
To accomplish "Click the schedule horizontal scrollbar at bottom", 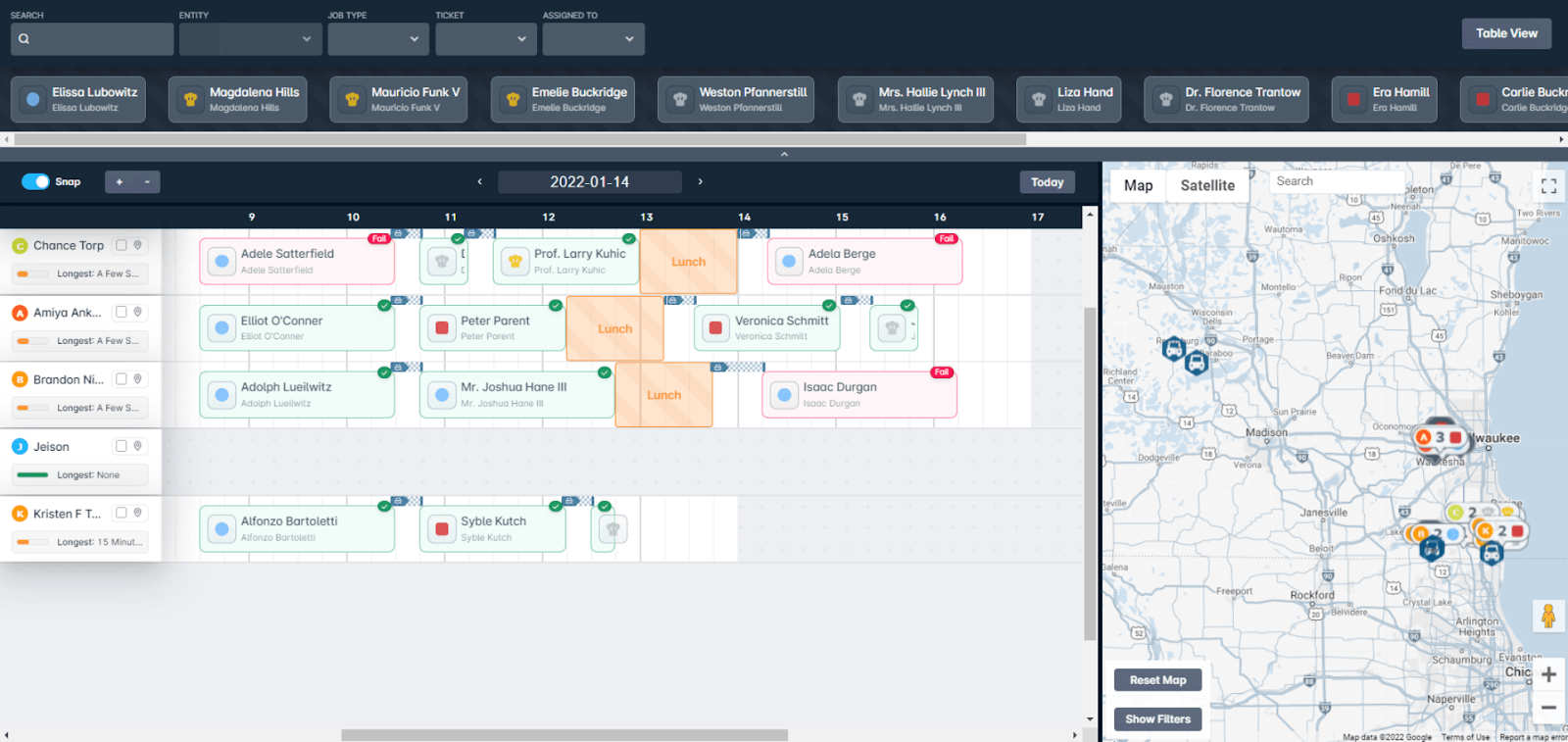I will [x=564, y=735].
